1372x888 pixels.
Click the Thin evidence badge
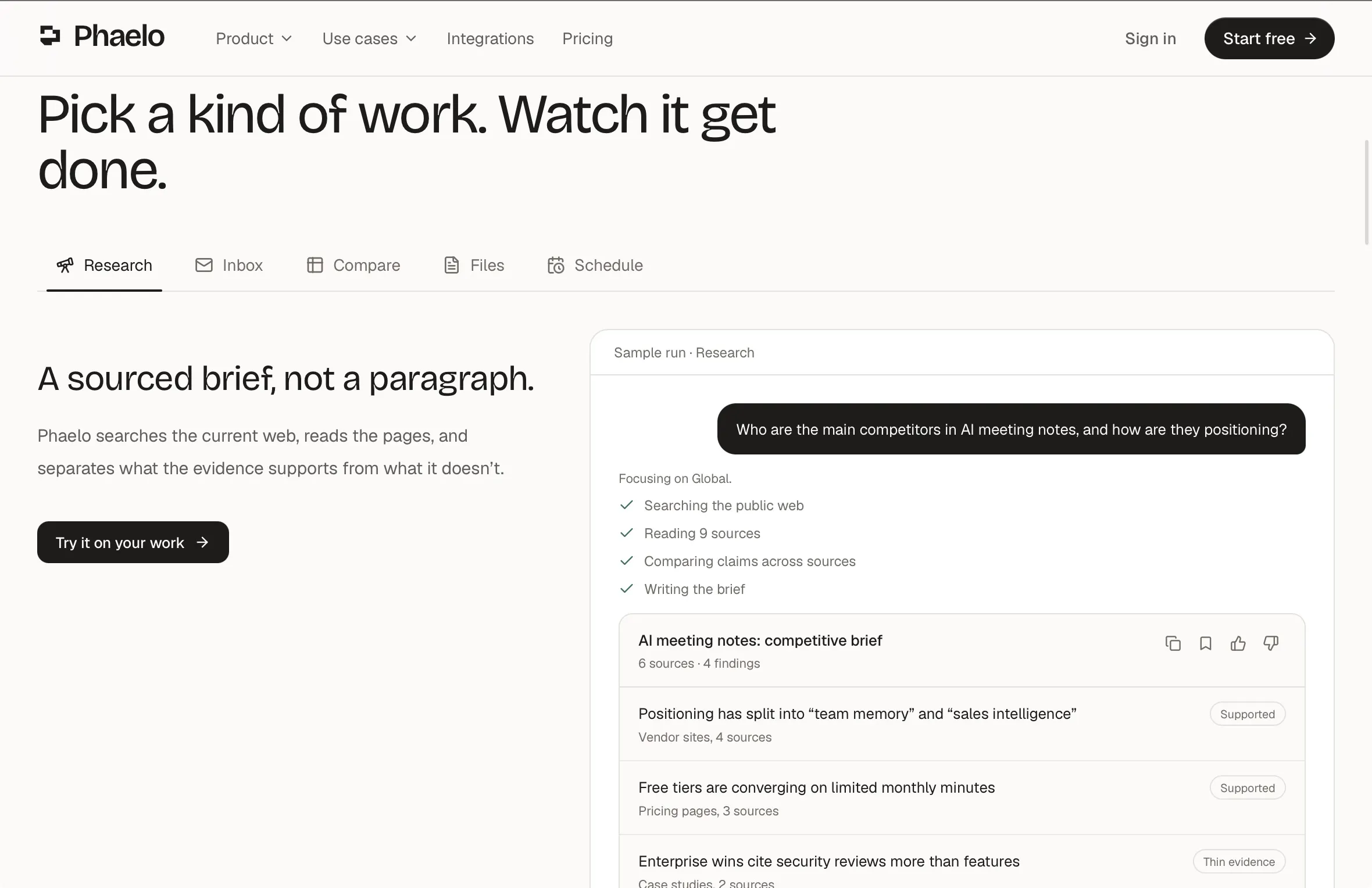1239,861
